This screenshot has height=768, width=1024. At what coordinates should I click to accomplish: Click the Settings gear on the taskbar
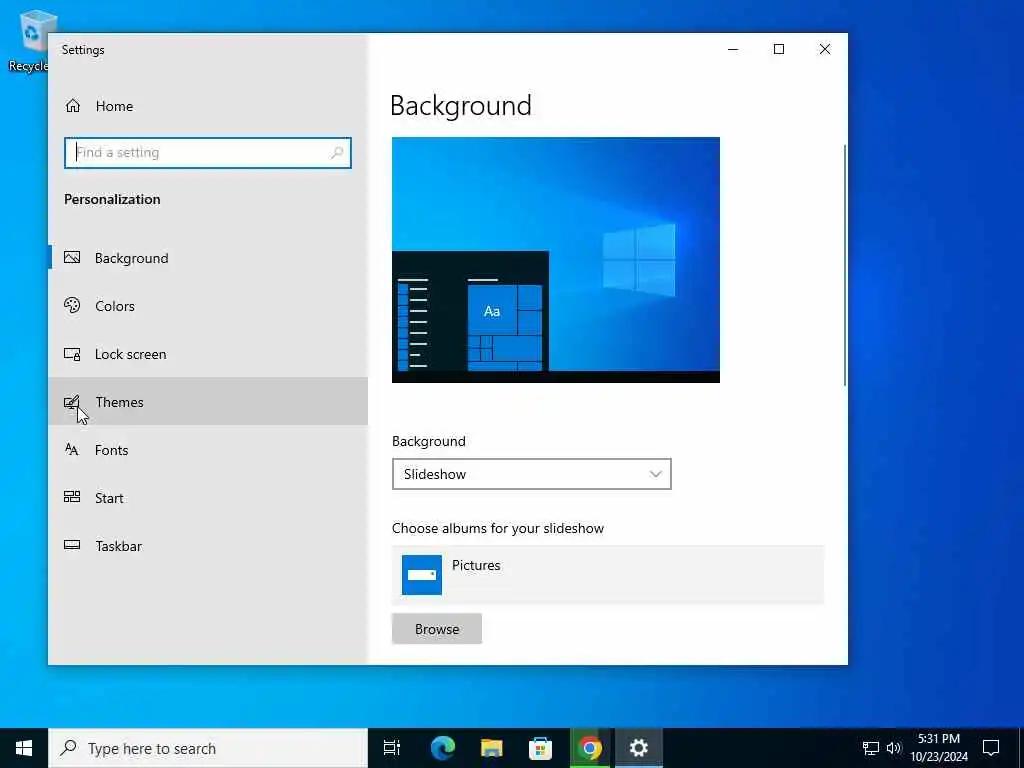point(639,748)
